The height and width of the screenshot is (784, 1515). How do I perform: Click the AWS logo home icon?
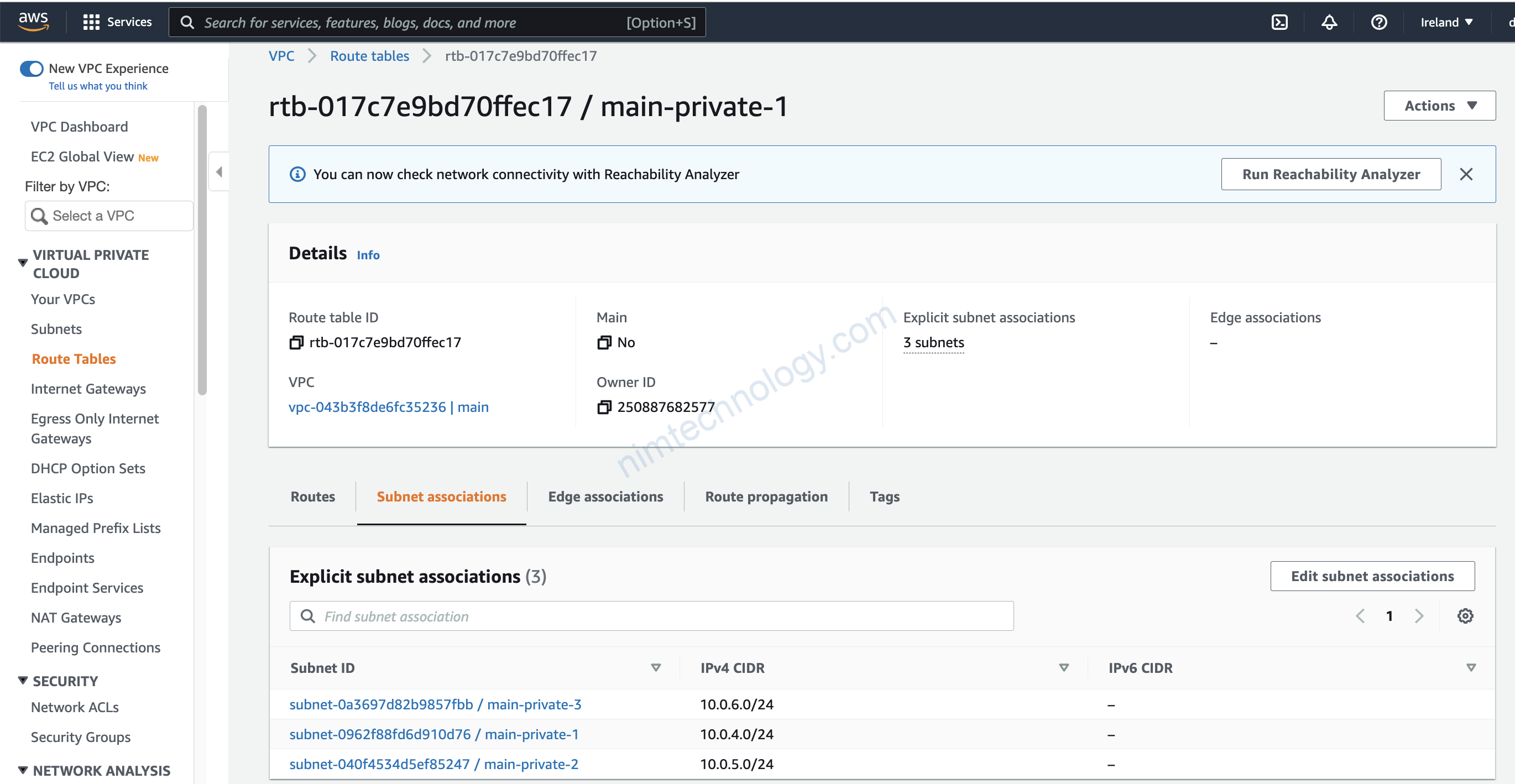pyautogui.click(x=34, y=22)
